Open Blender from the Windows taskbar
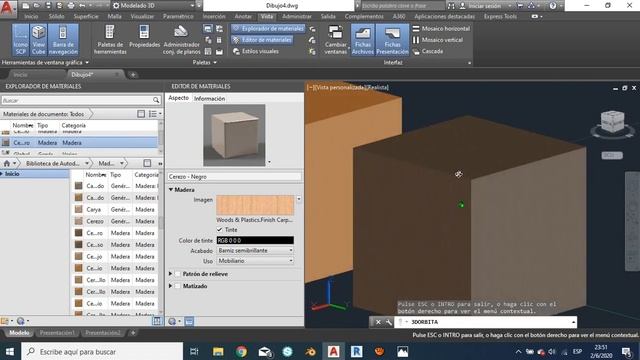Viewport: 640px width, 360px height. (x=310, y=351)
